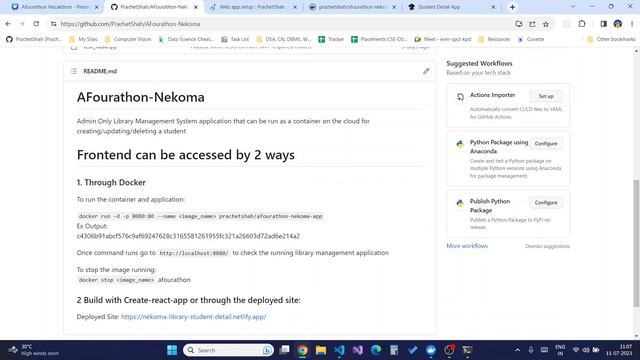The height and width of the screenshot is (360, 640).
Task: Click taskbar Search box
Action: click(x=228, y=350)
